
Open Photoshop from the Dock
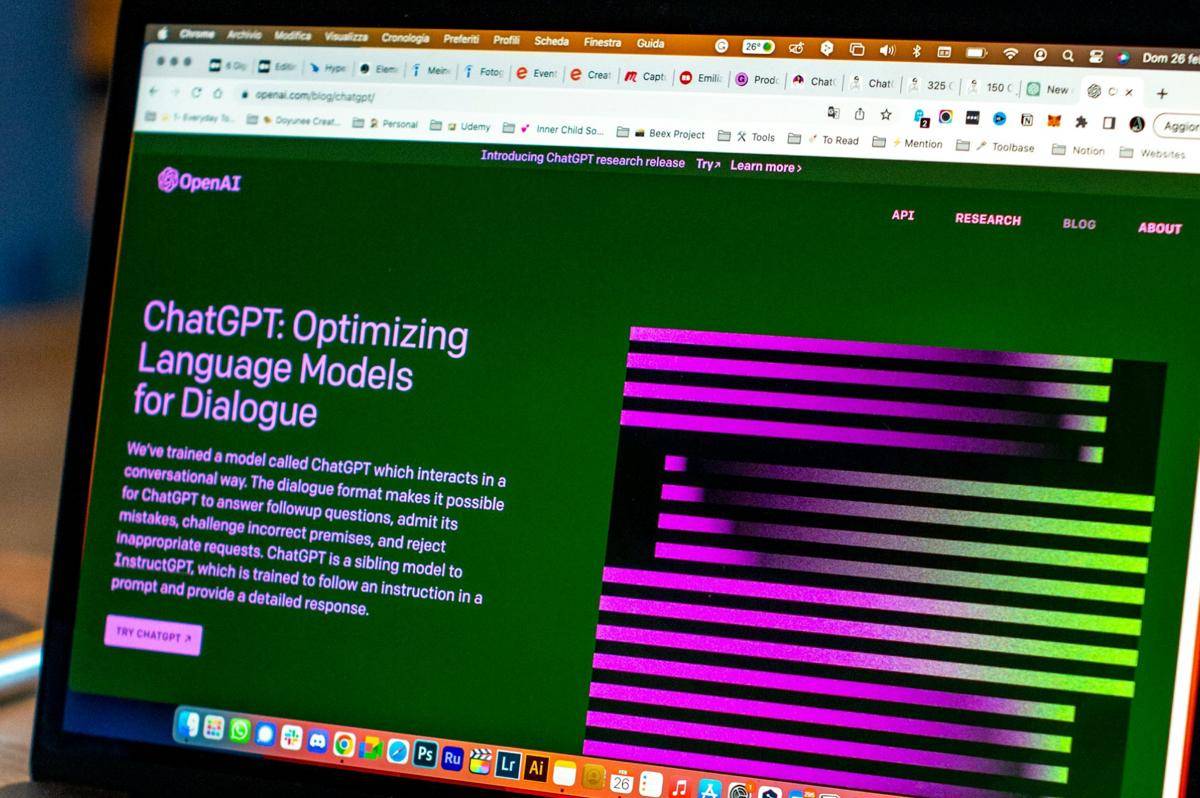pos(425,754)
